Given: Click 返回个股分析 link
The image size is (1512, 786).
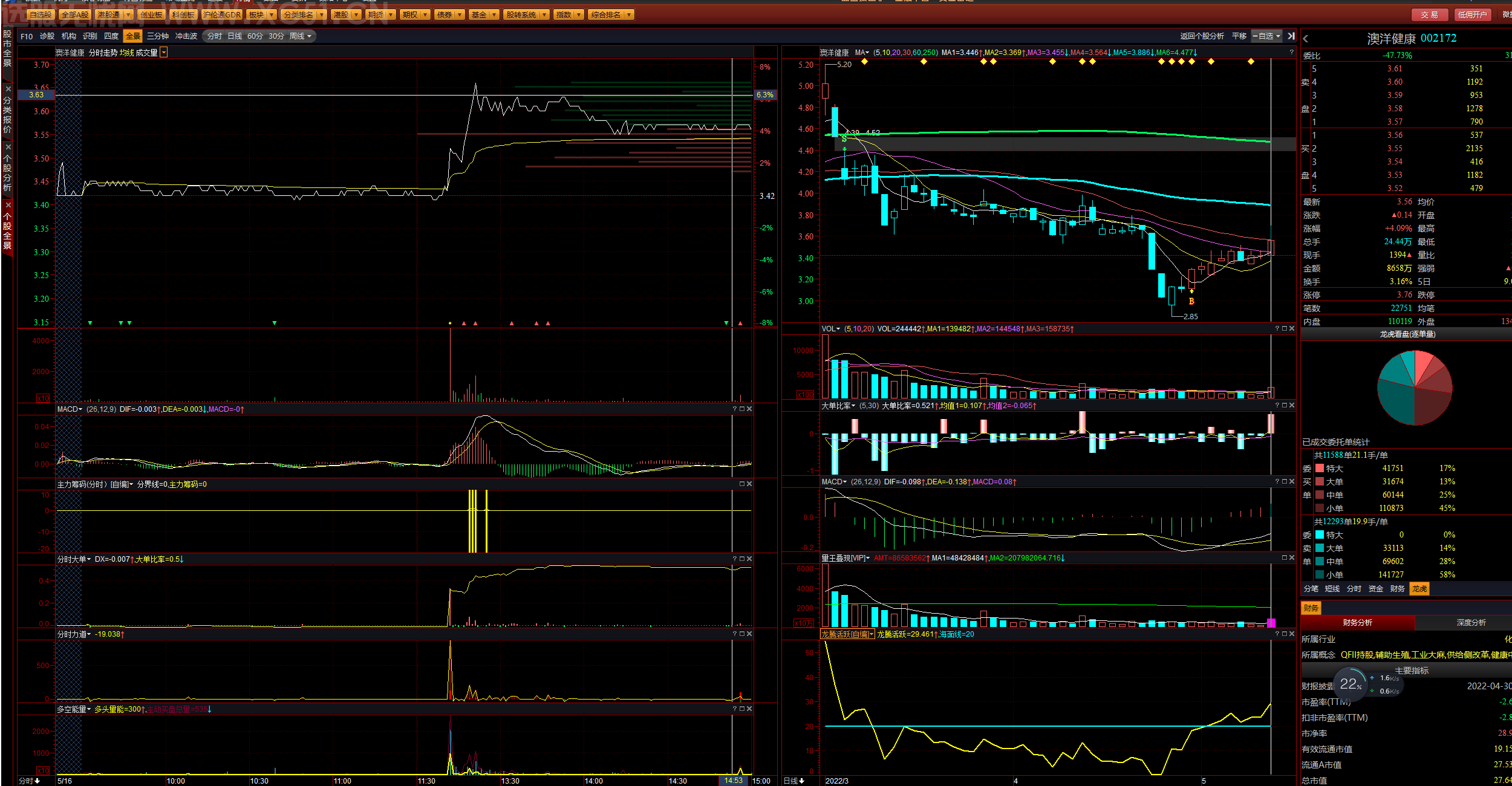Looking at the screenshot, I should coord(1202,36).
